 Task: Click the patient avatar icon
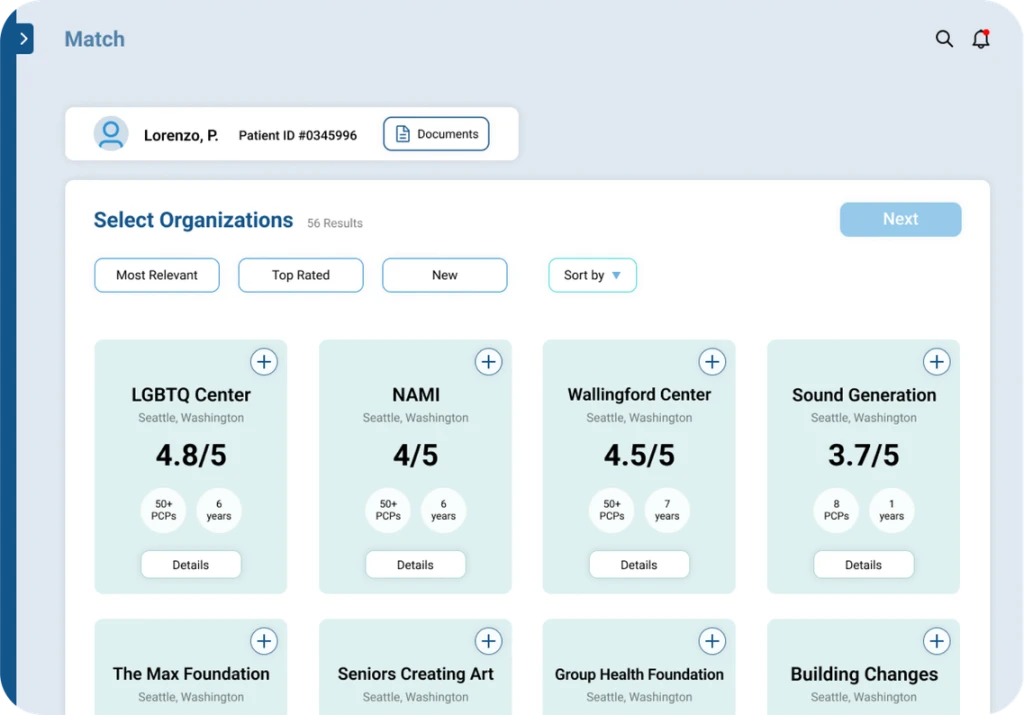click(x=111, y=134)
